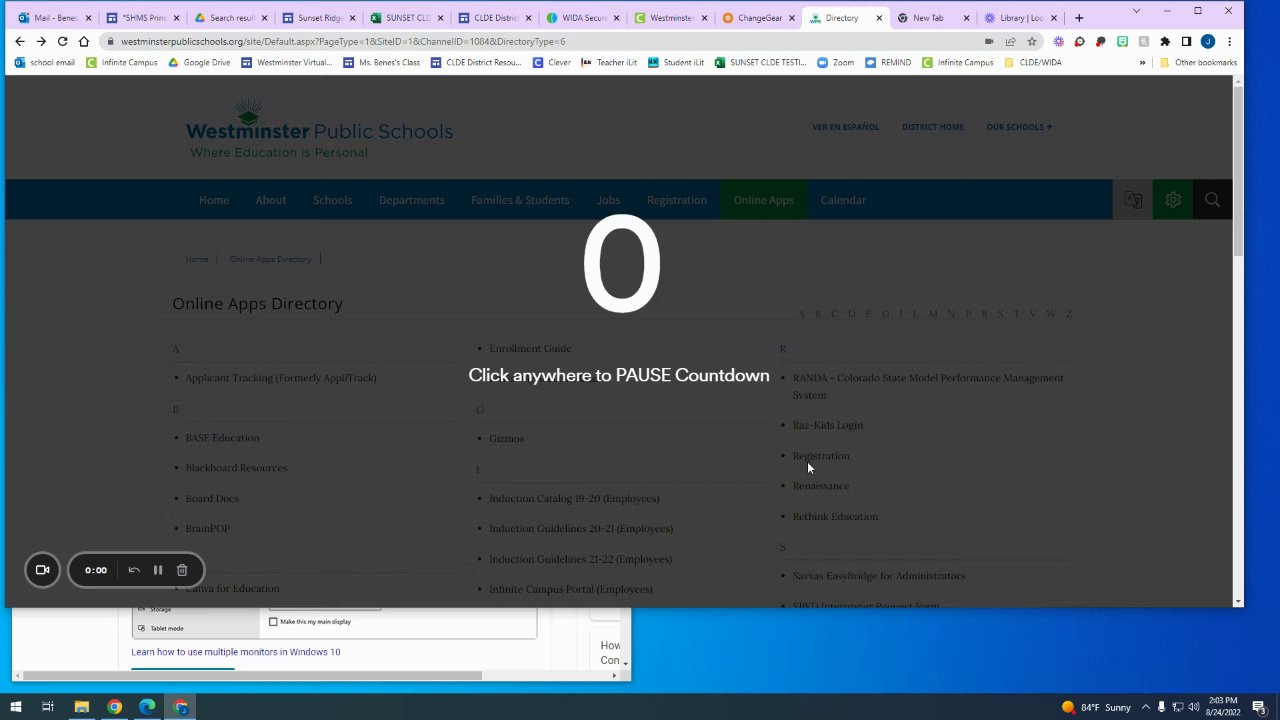Click the recorder camera toggle button
This screenshot has height=720, width=1280.
(42, 570)
